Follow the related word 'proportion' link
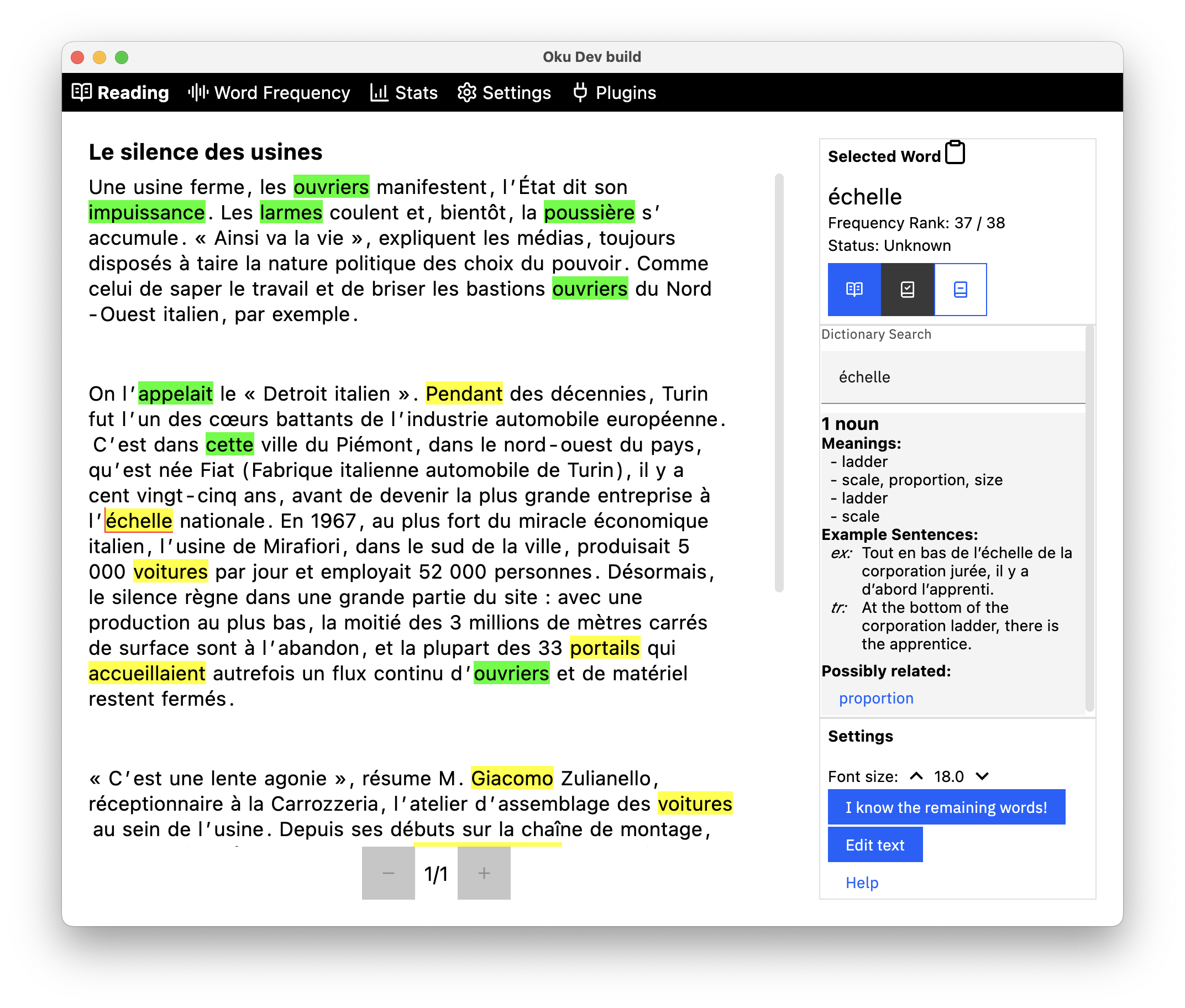Image resolution: width=1185 pixels, height=1008 pixels. tap(875, 698)
